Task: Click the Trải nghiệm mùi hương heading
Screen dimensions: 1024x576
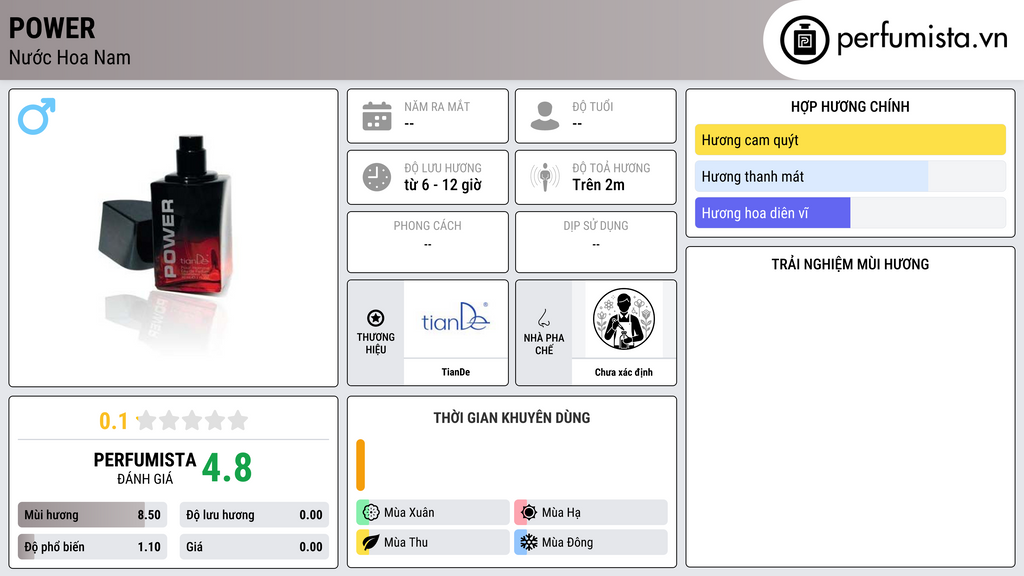Action: [x=850, y=264]
